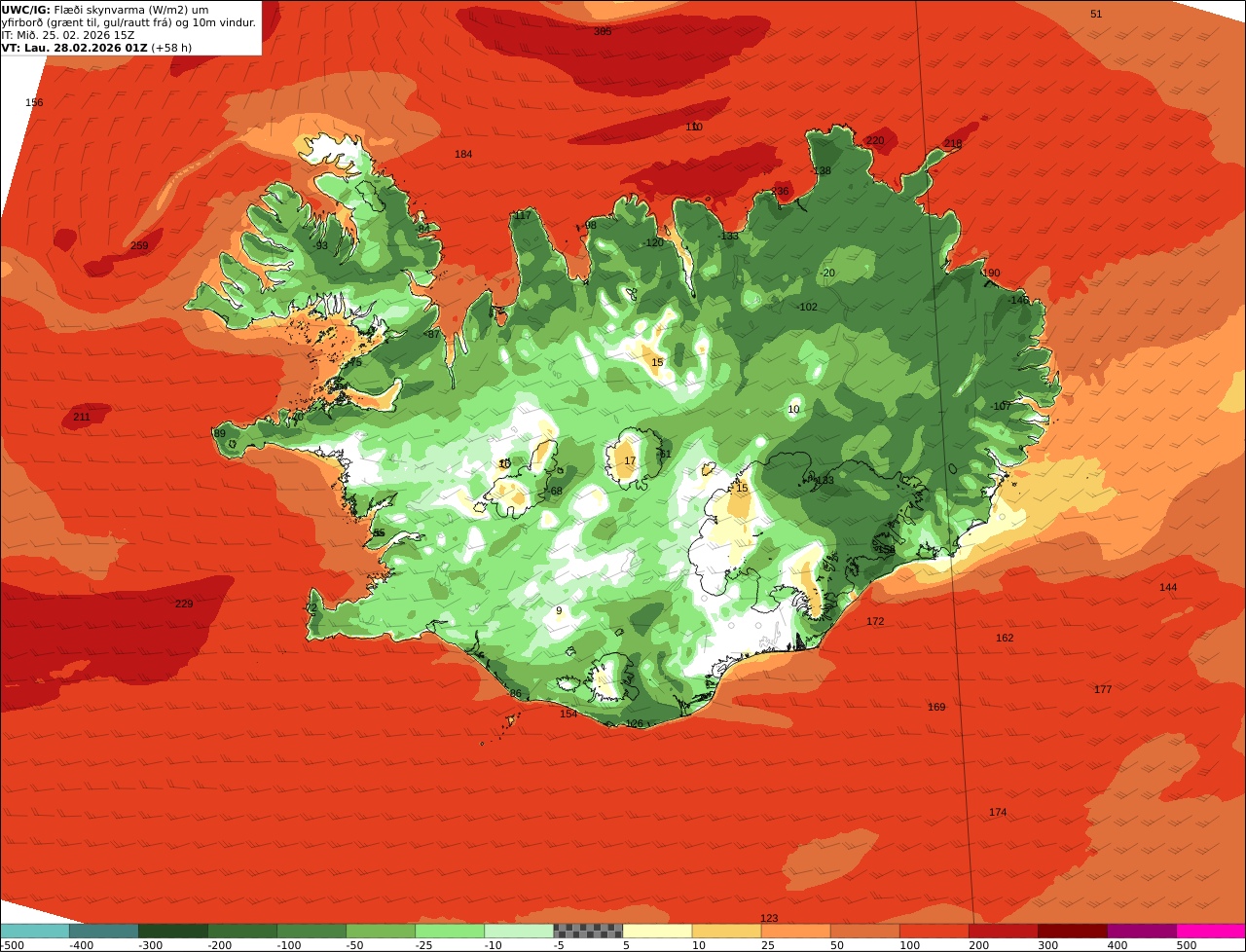Click the map value 259
This screenshot has height=952, width=1246.
point(139,245)
